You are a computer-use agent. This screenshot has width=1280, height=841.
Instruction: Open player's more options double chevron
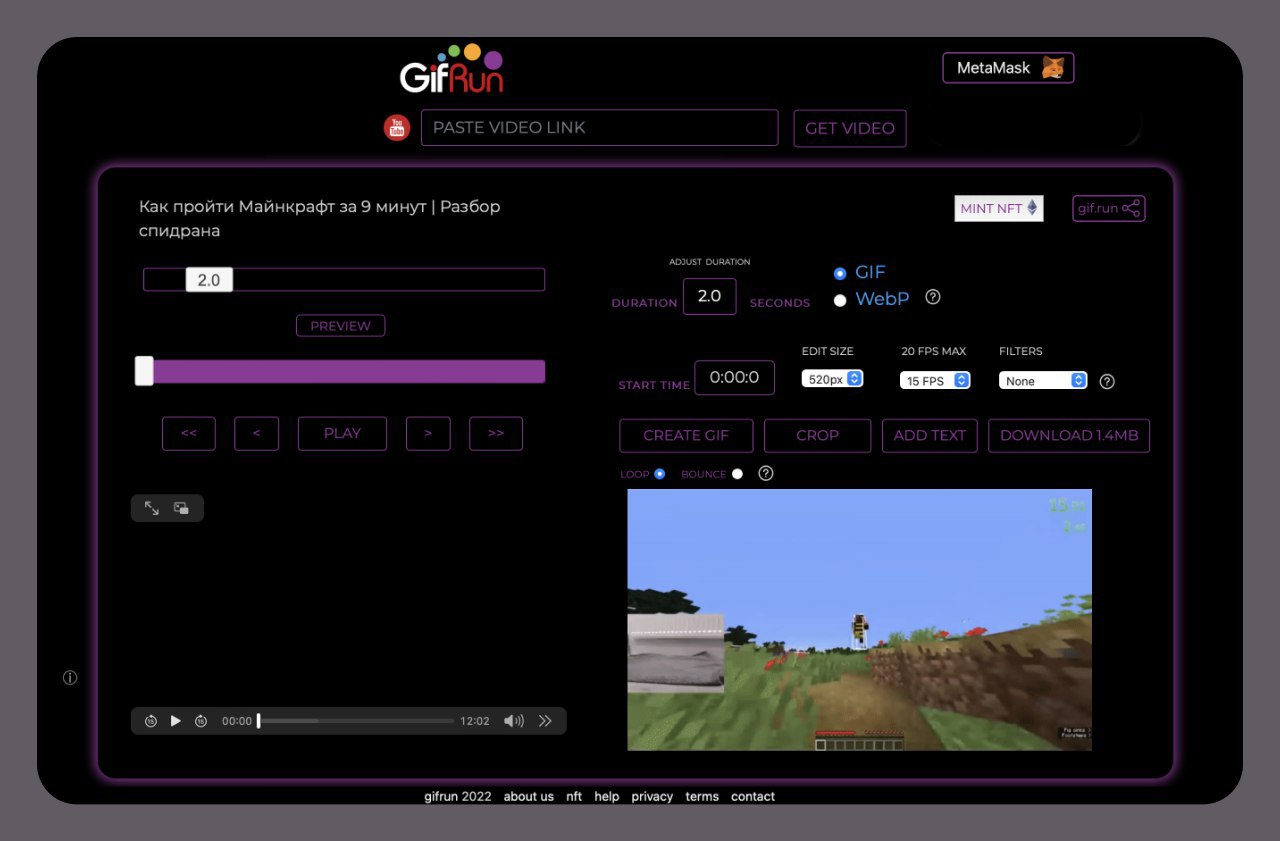point(545,721)
